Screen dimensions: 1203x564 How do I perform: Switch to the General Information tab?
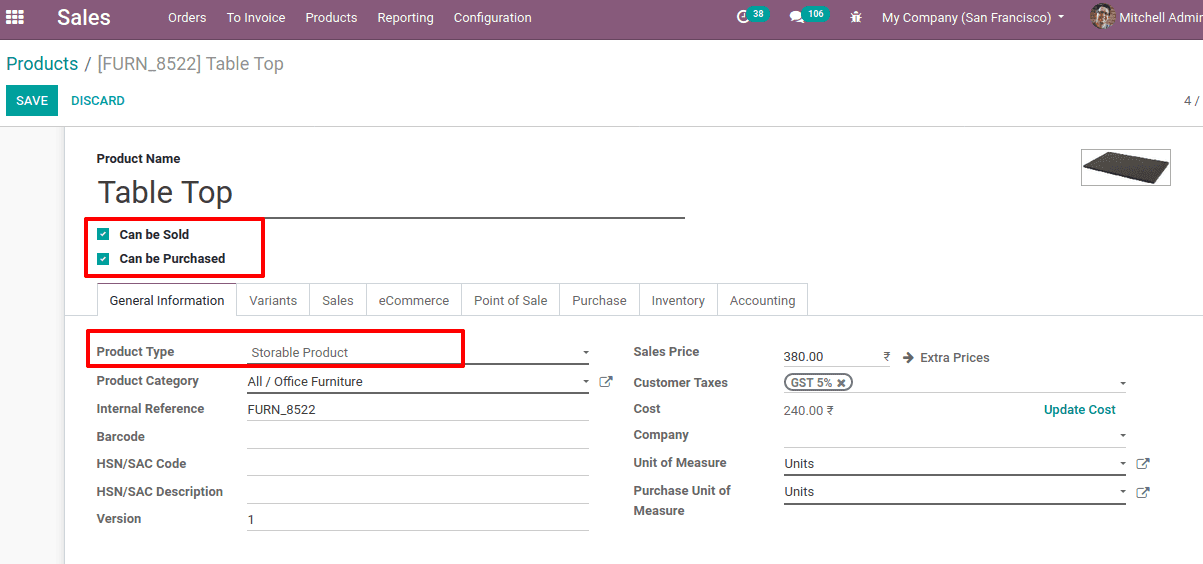167,300
